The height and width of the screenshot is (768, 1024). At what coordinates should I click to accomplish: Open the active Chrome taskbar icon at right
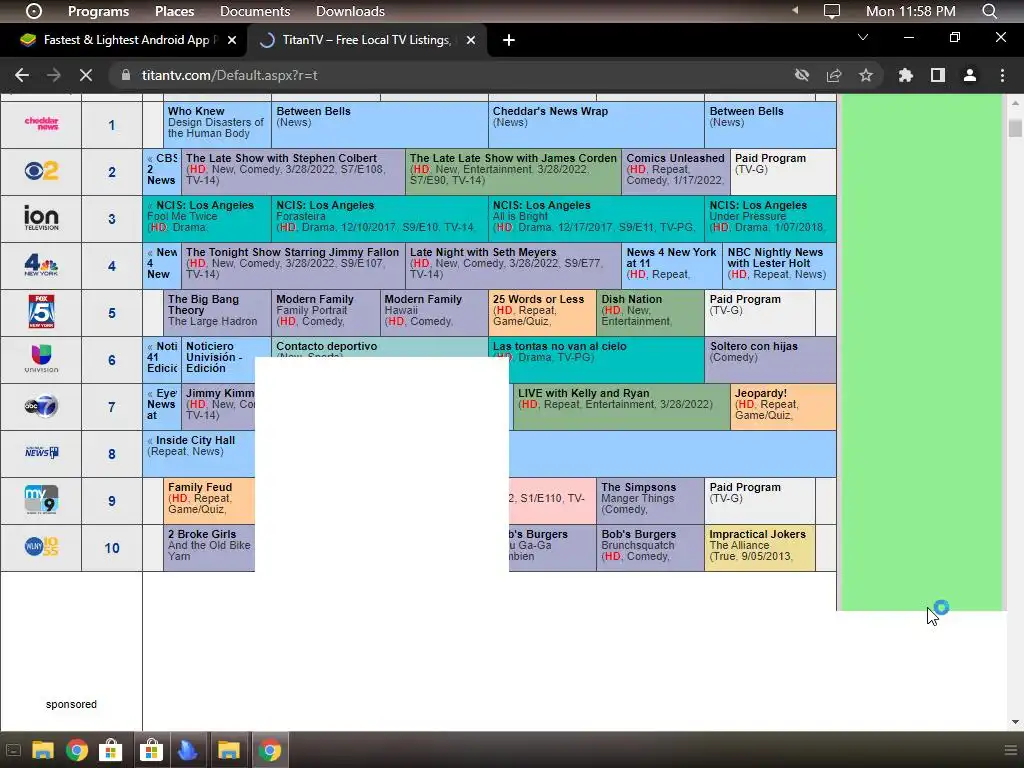pyautogui.click(x=269, y=750)
